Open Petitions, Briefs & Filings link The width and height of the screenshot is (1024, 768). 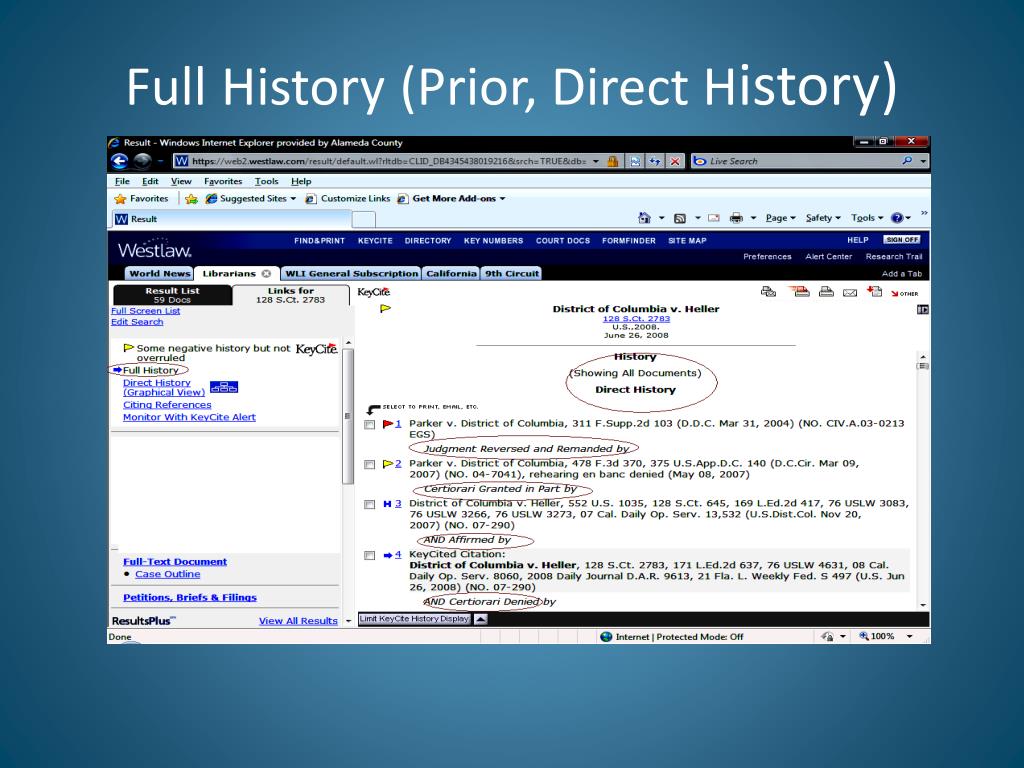pyautogui.click(x=190, y=598)
